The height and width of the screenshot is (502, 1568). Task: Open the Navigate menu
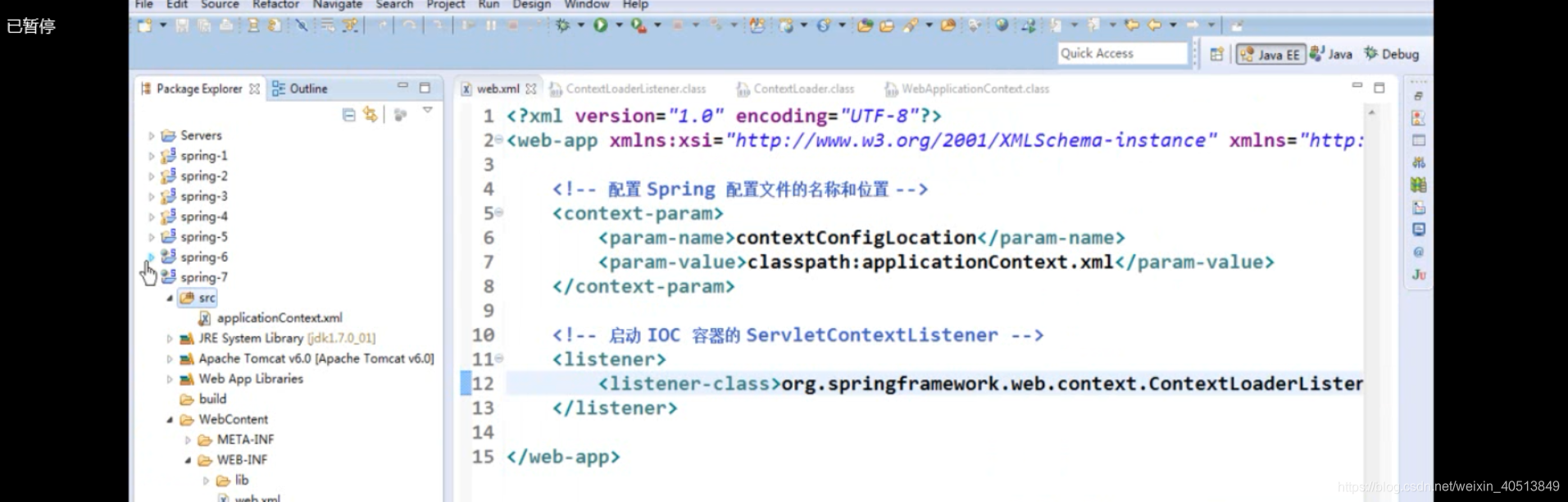337,4
